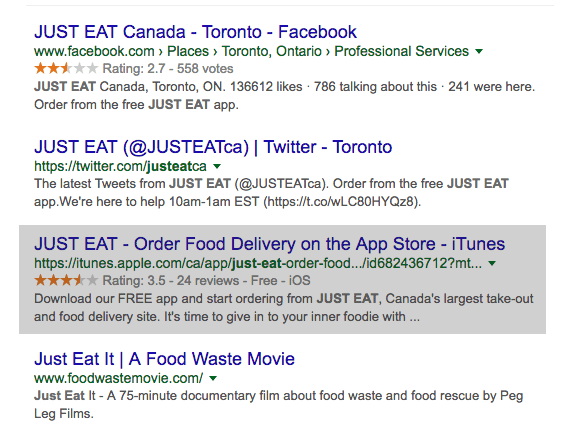The image size is (572, 447).
Task: Click the Facebook 2.7 star rating icons
Action: tap(66, 68)
